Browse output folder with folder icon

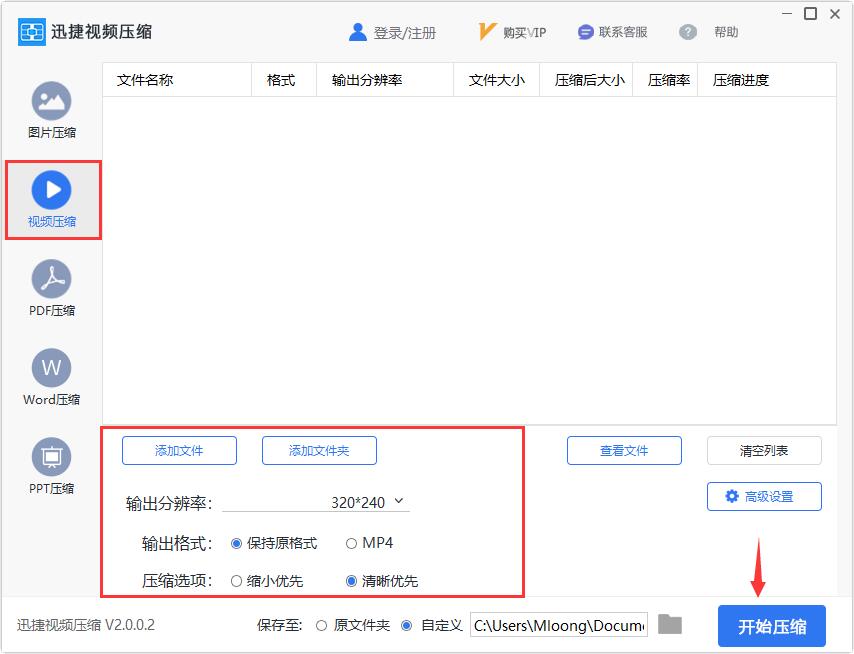click(670, 624)
